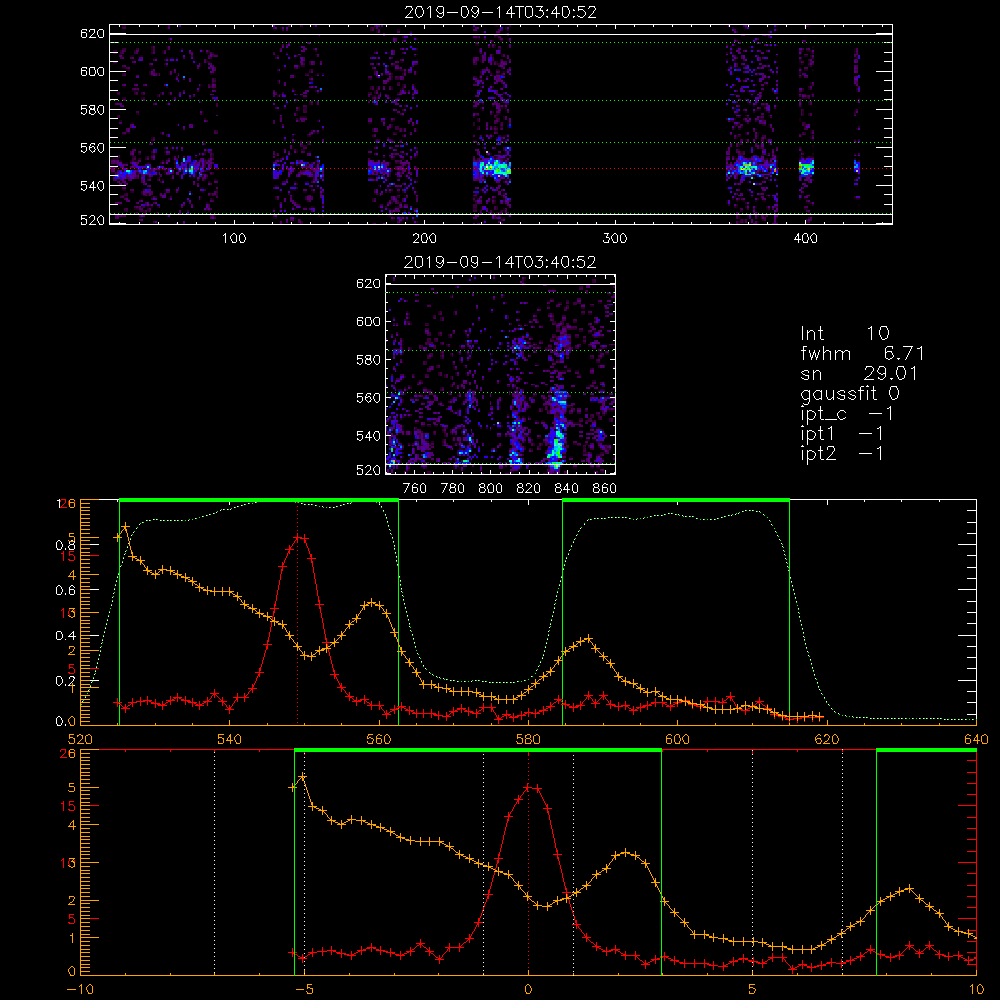This screenshot has height=1000, width=1000.
Task: Click x-axis label 0 under bottom plot
Action: (x=528, y=990)
